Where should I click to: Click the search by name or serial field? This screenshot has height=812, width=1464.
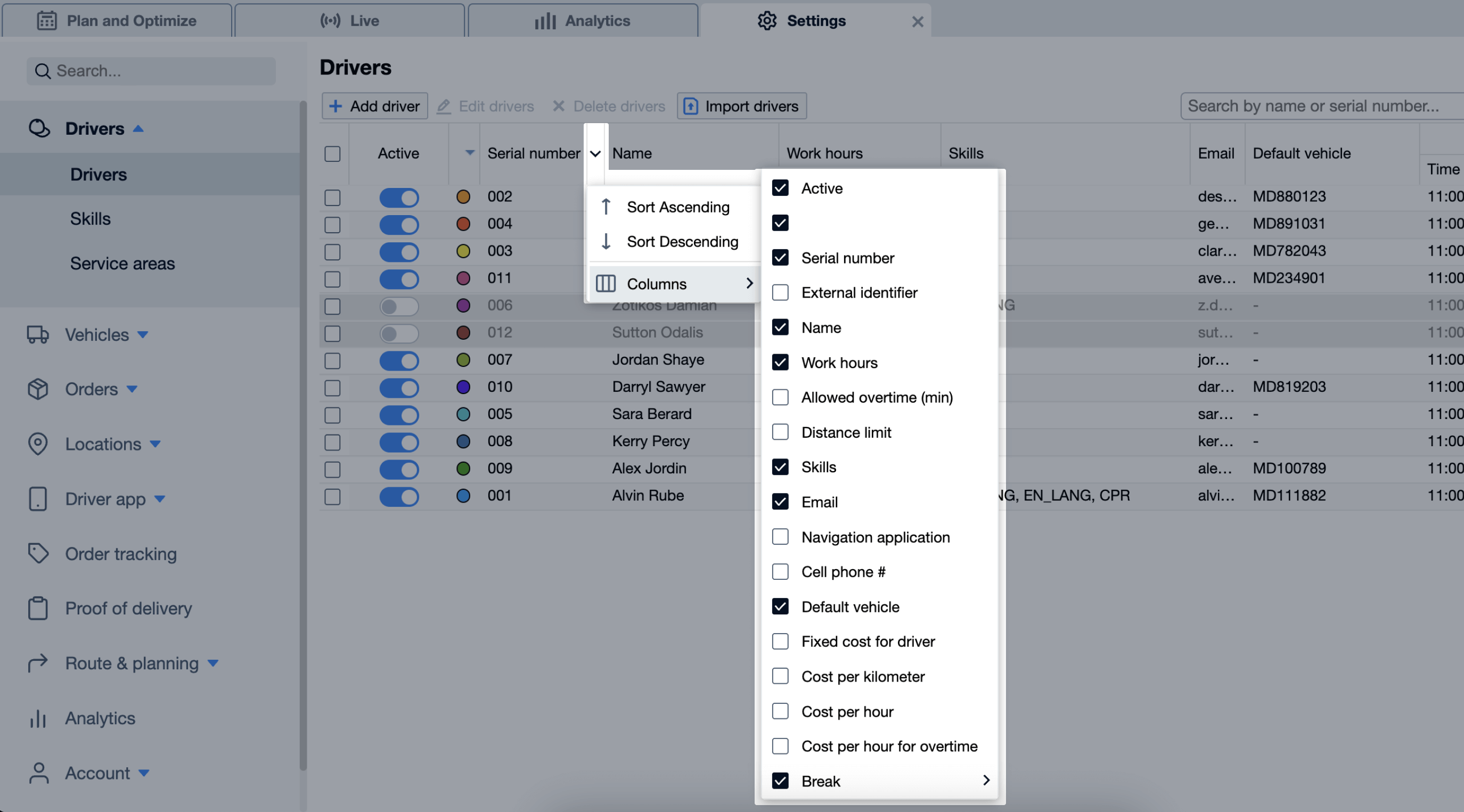click(x=1321, y=105)
